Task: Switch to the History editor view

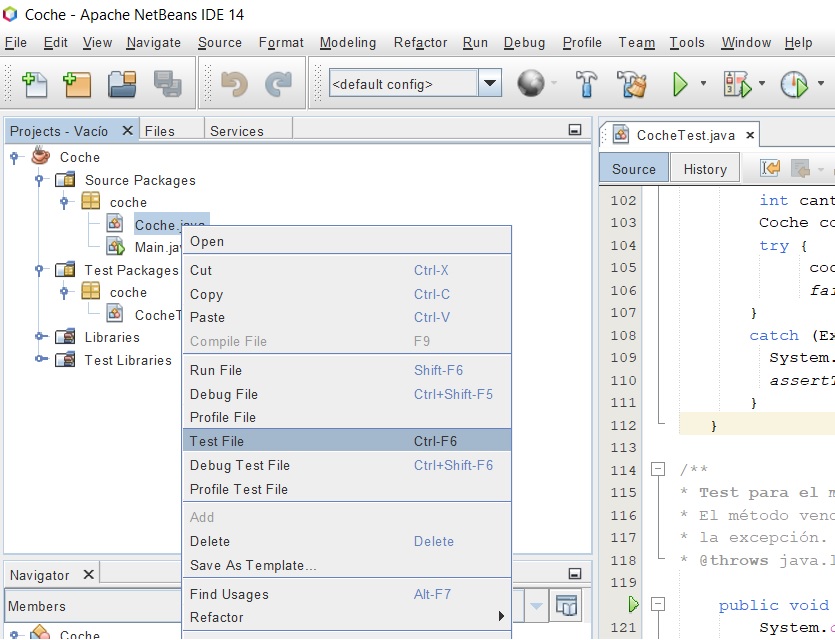Action: (x=705, y=169)
